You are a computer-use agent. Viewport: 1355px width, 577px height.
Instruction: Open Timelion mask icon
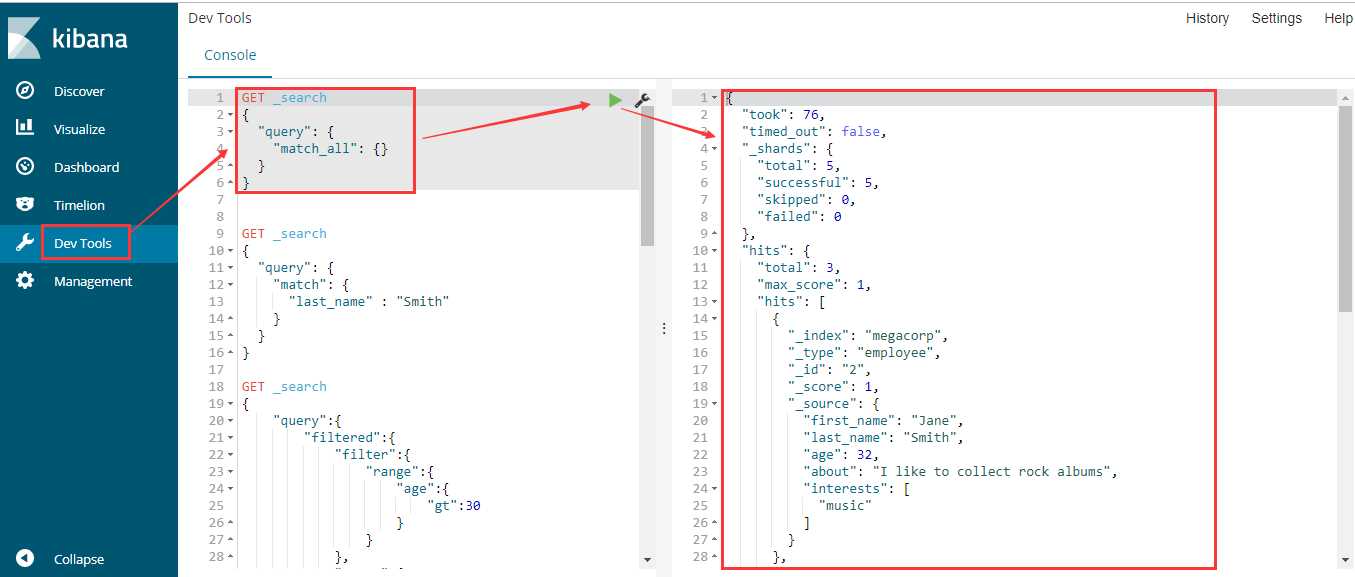point(26,204)
